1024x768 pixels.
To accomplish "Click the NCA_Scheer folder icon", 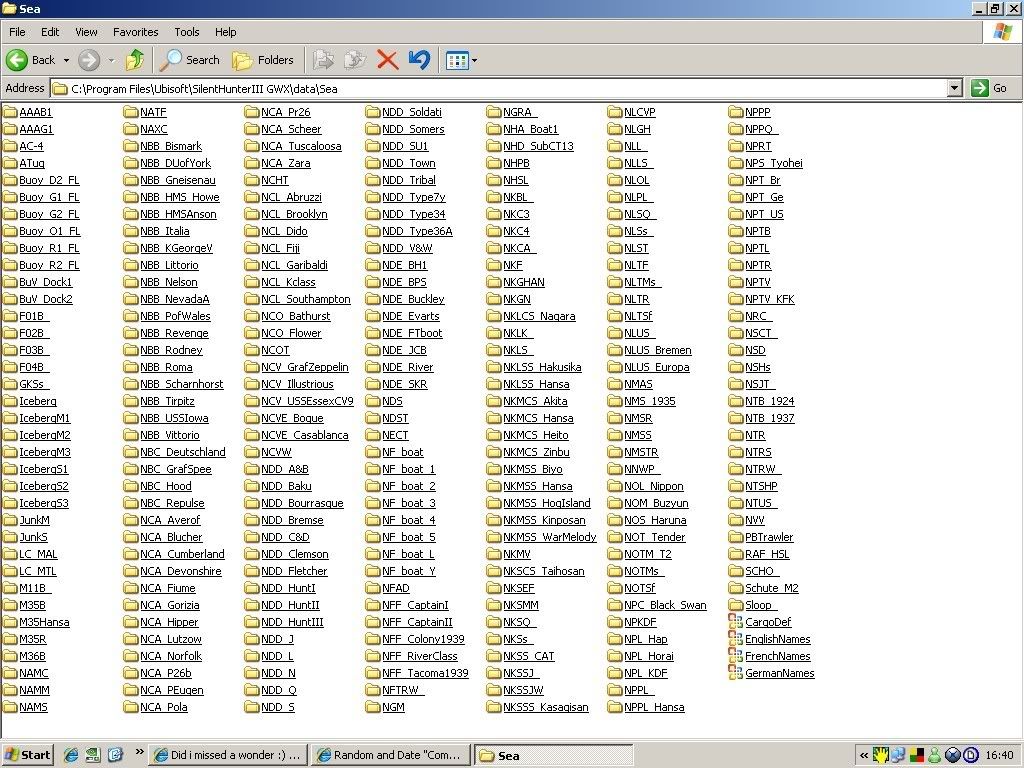I will tap(251, 129).
